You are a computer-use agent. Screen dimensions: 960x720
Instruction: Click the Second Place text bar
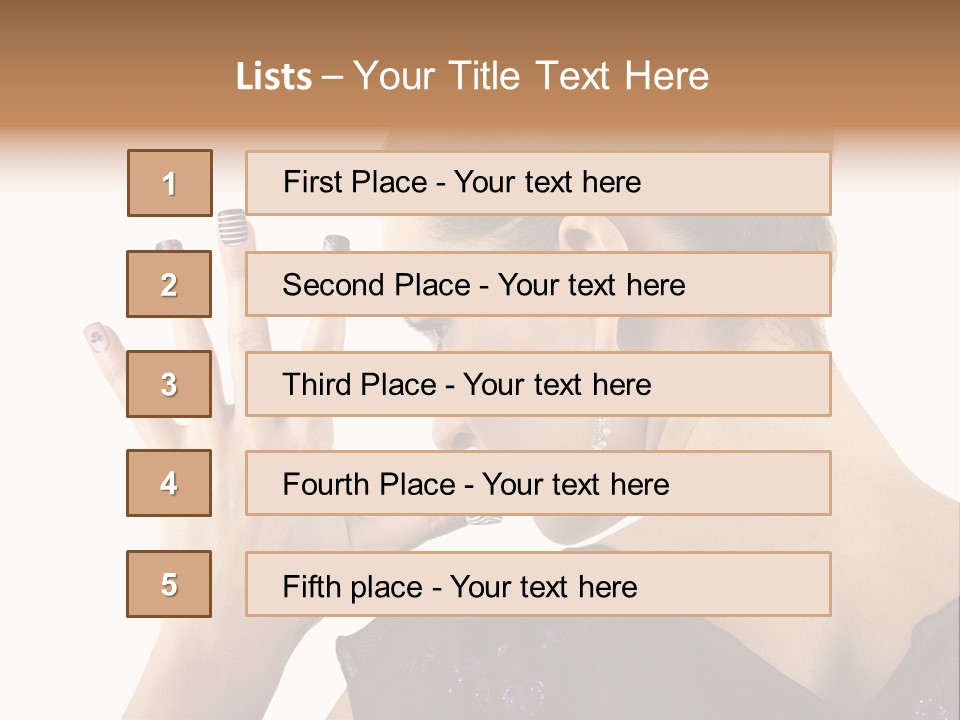[538, 284]
